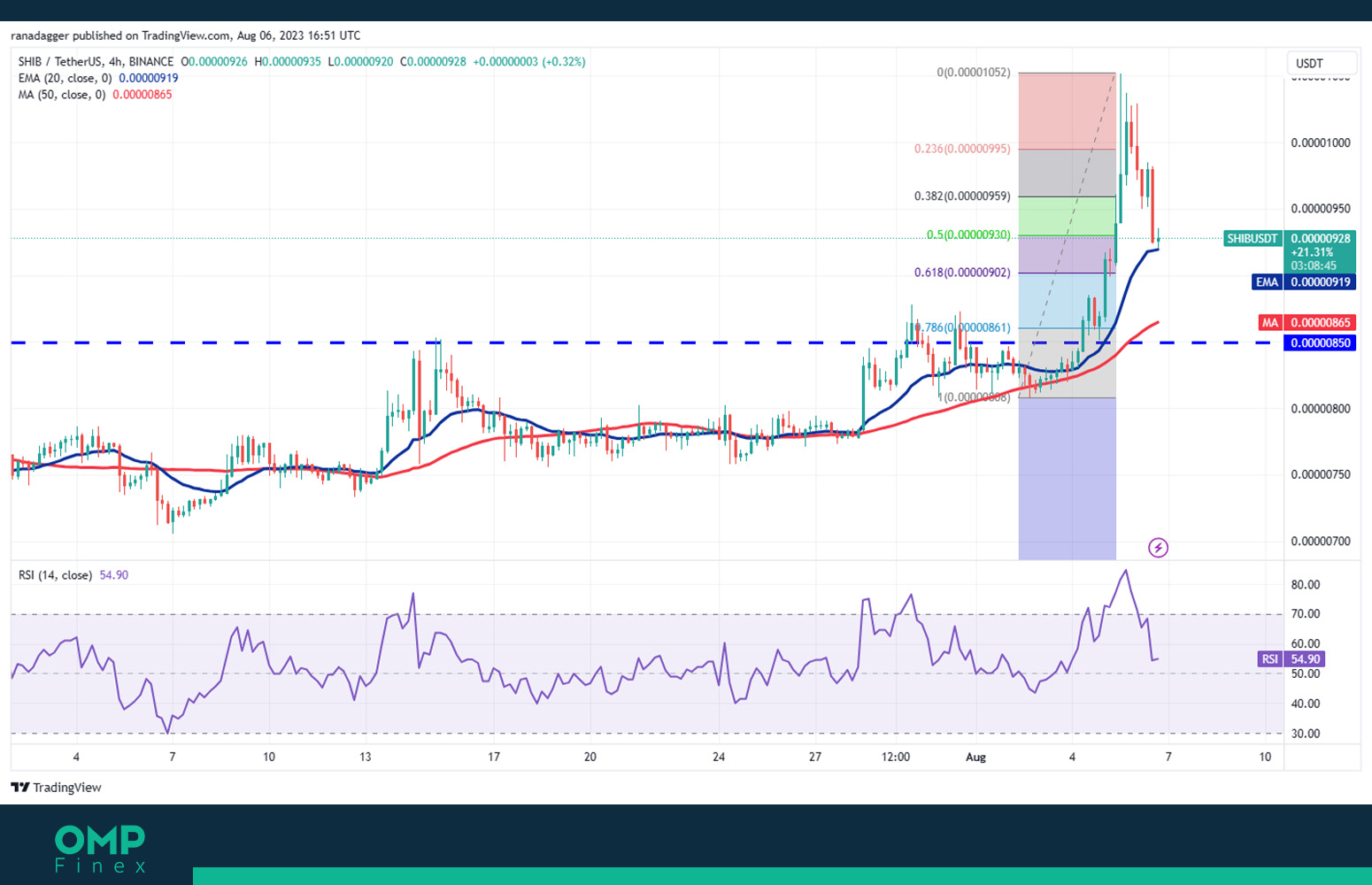The width and height of the screenshot is (1372, 885).
Task: Click the EMA price scale label
Action: pos(1267,282)
